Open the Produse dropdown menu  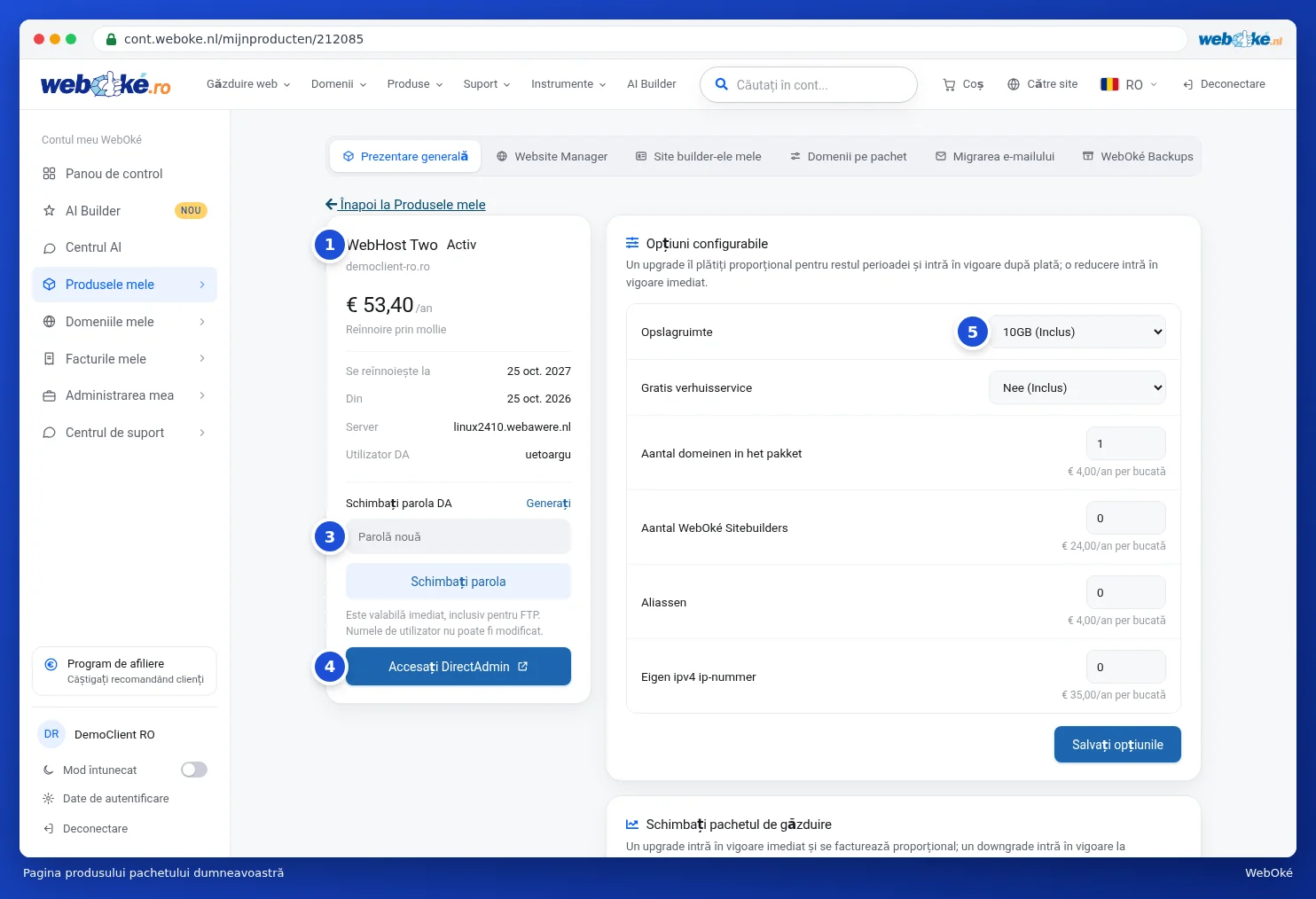coord(415,84)
